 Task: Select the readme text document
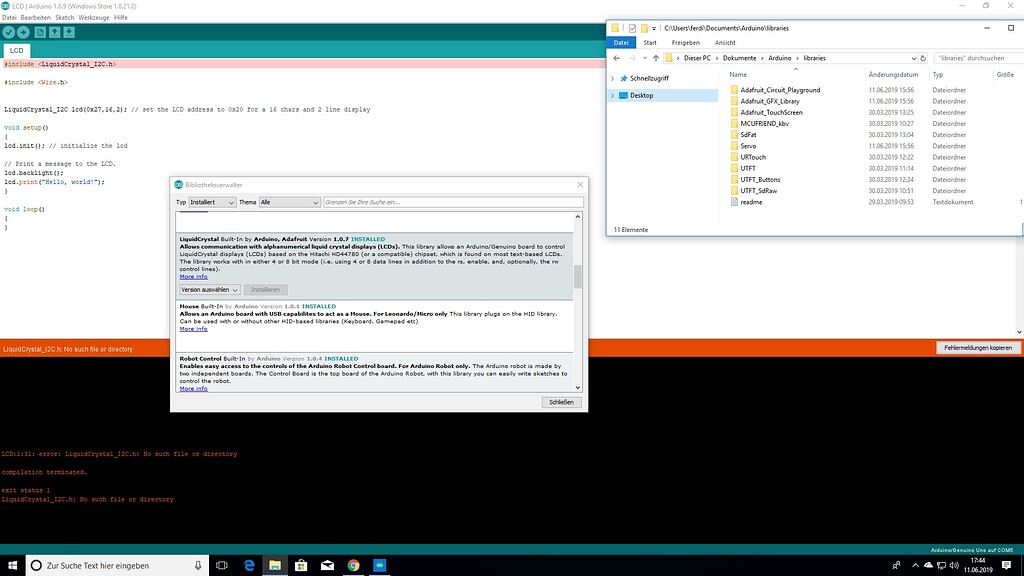[x=751, y=202]
